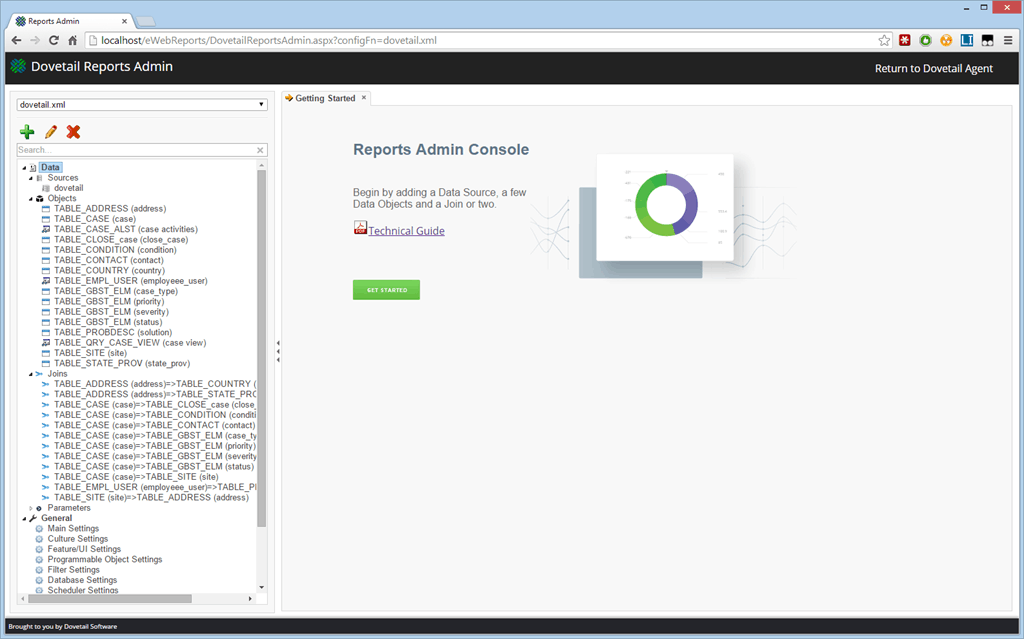Click the blue square extension icon
The image size is (1024, 639).
(x=967, y=41)
